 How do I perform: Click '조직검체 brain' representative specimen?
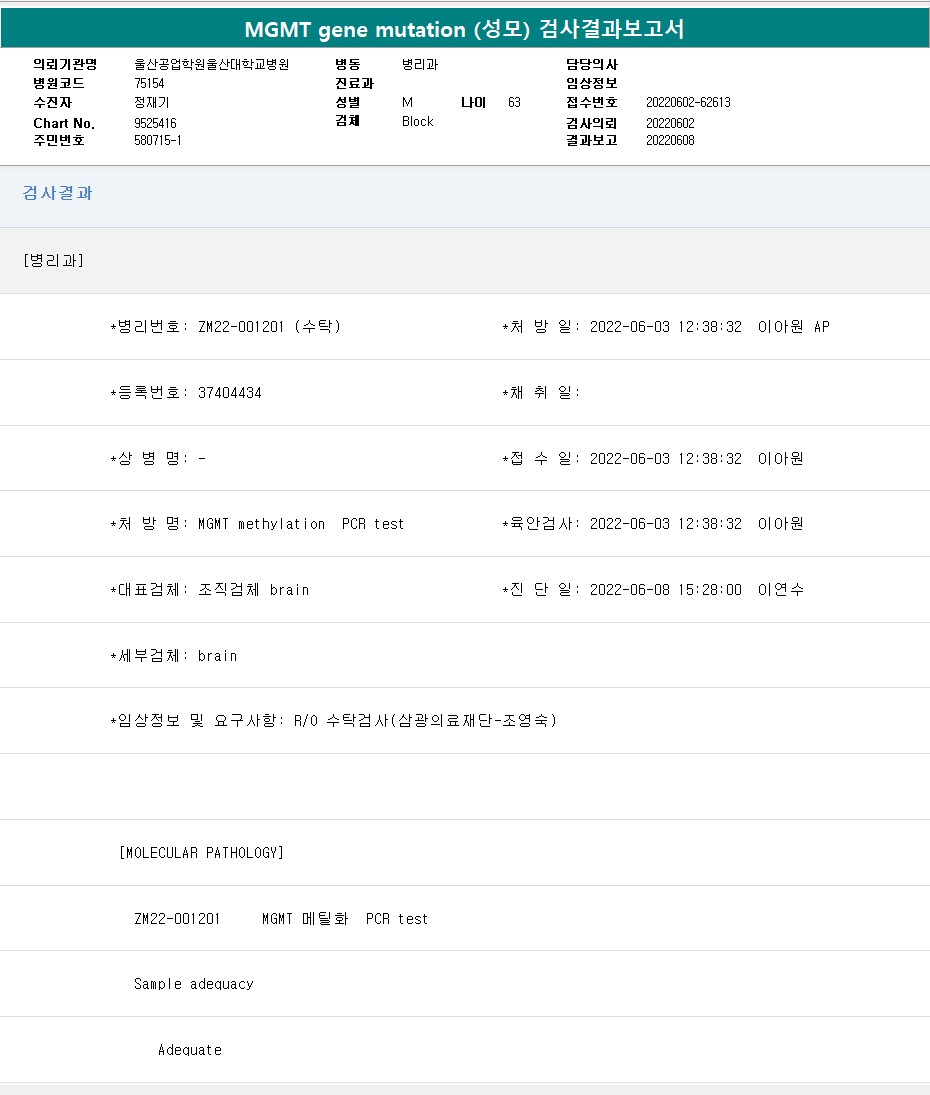(x=253, y=589)
